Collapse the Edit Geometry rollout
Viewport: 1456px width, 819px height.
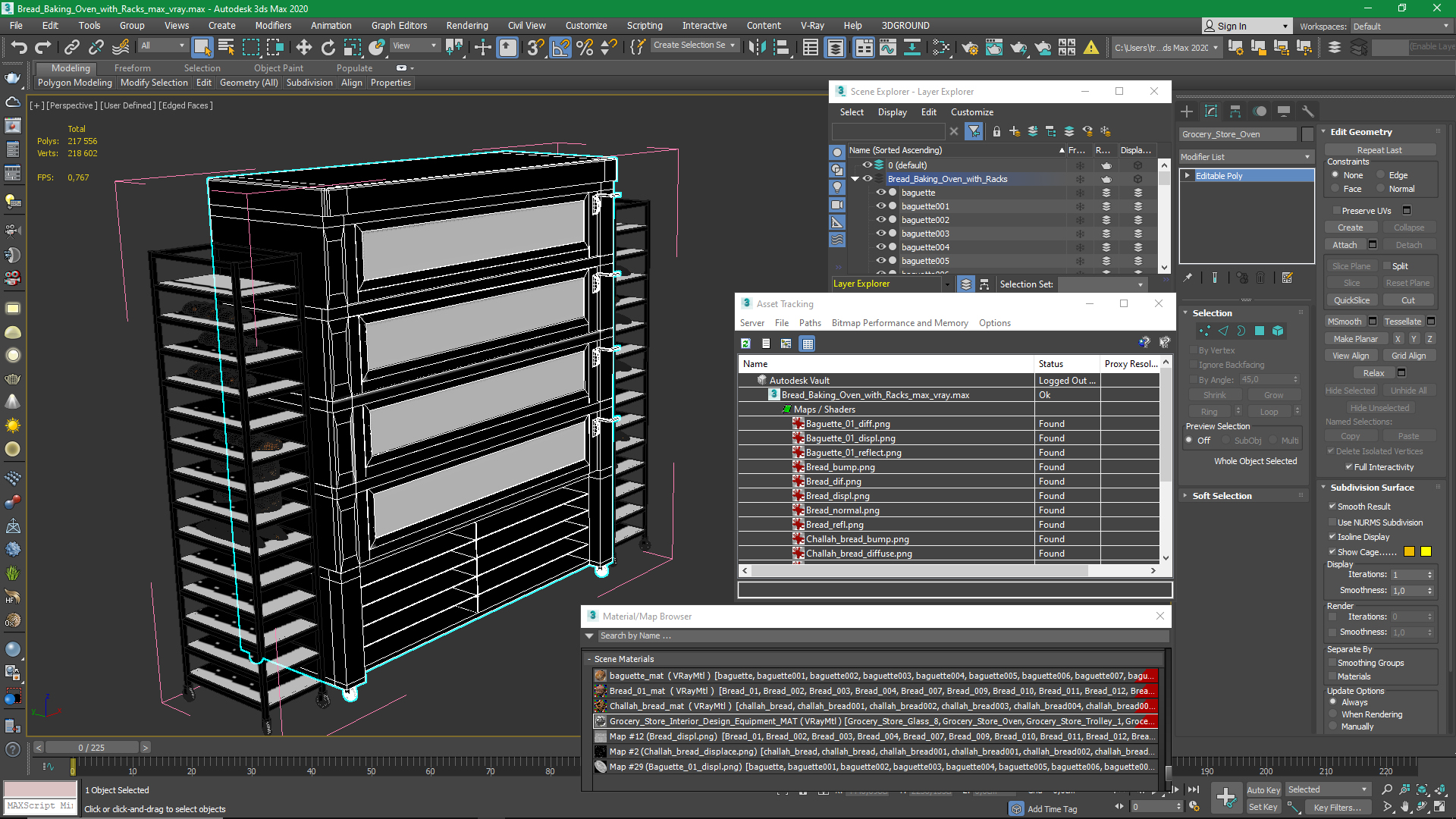tap(1323, 132)
